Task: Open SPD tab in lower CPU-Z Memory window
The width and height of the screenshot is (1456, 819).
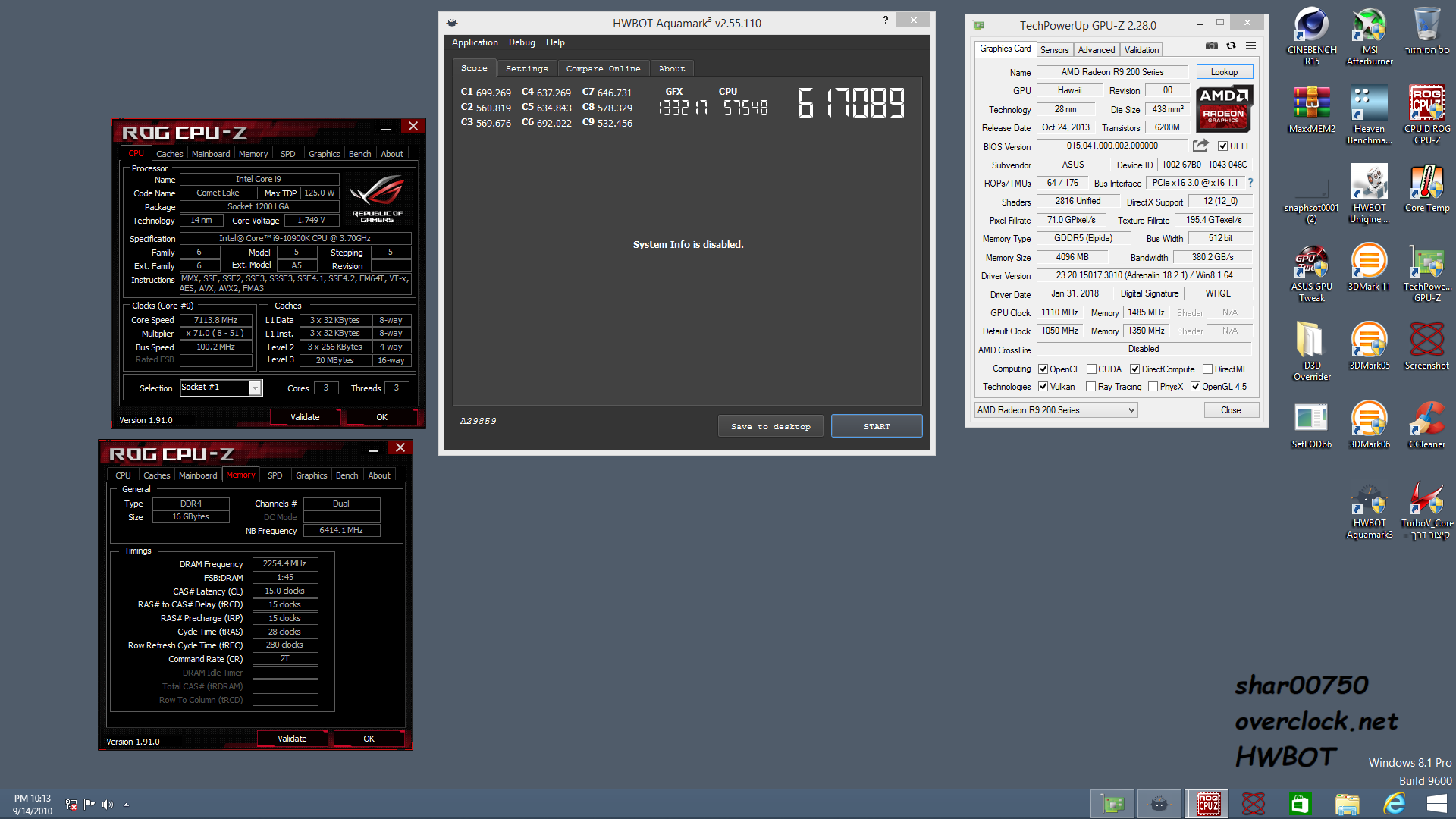Action: pos(275,475)
